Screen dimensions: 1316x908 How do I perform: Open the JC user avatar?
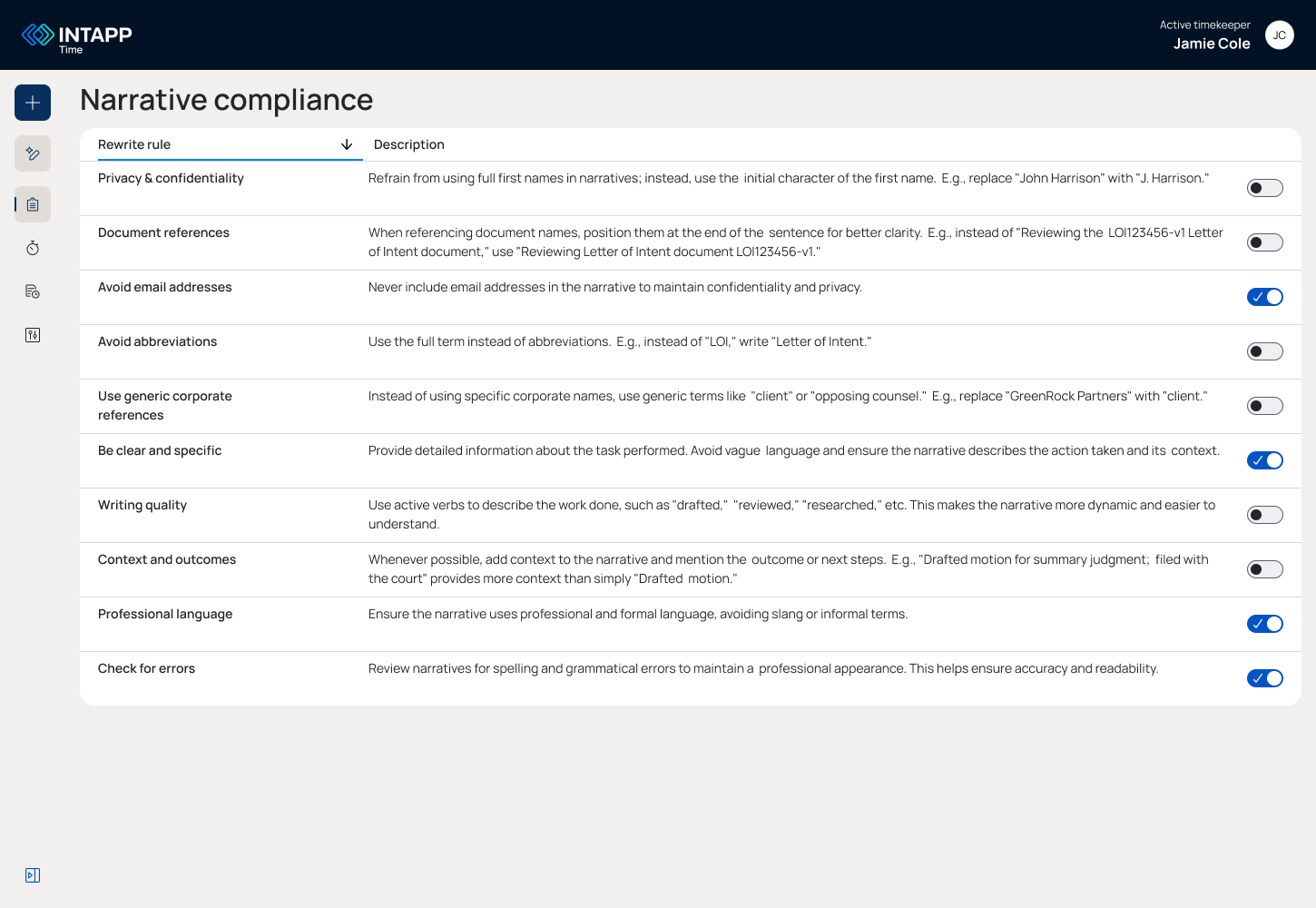(x=1280, y=35)
